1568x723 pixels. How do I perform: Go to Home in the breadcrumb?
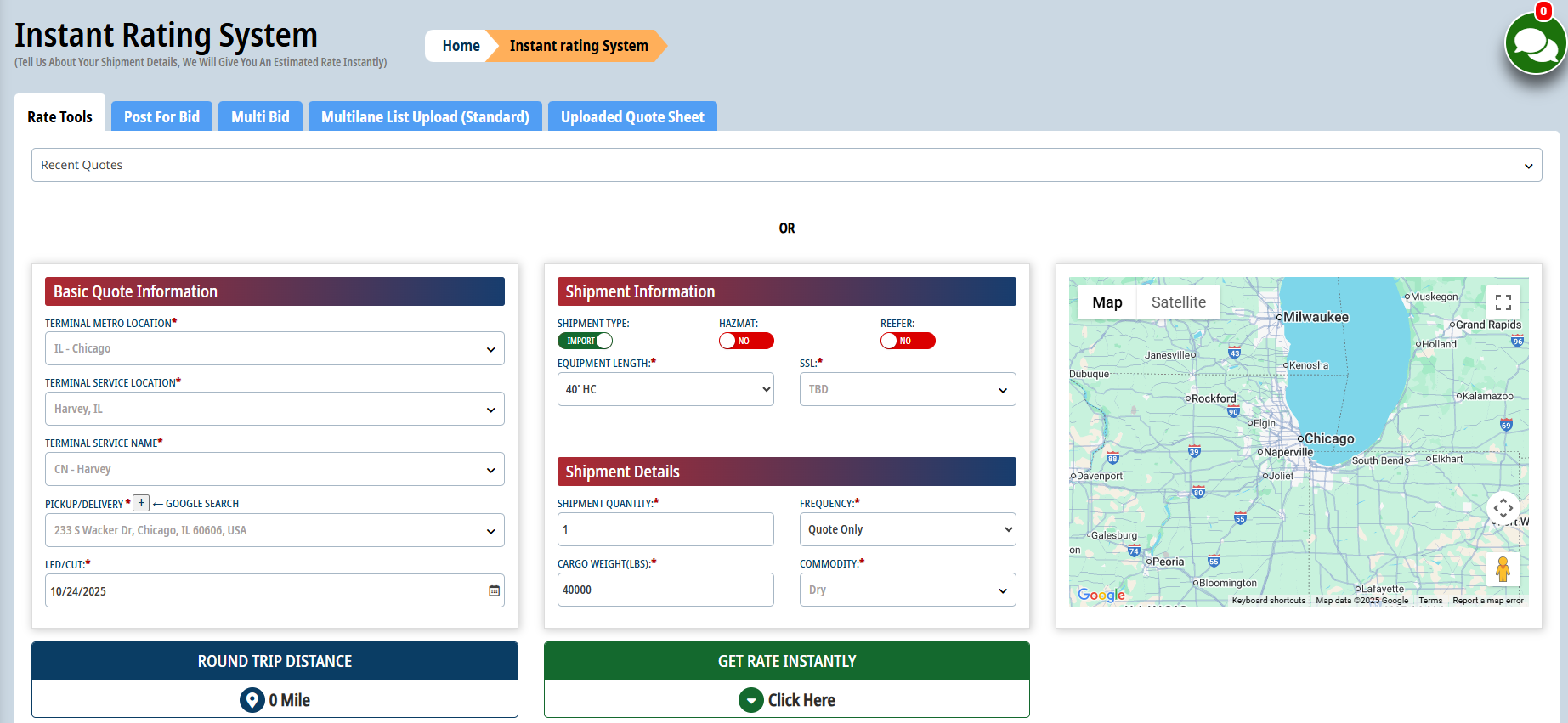tap(461, 46)
